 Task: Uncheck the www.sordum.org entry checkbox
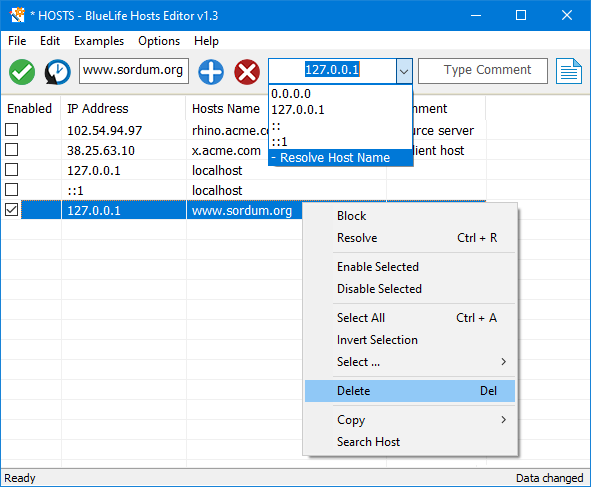tap(12, 210)
